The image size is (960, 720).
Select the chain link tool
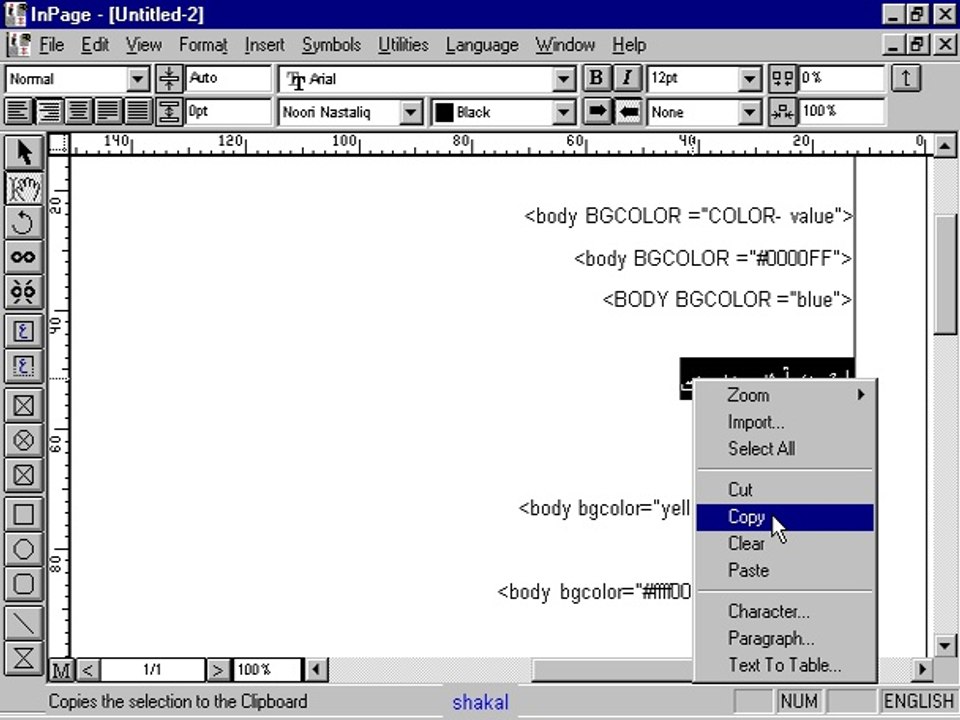23,257
